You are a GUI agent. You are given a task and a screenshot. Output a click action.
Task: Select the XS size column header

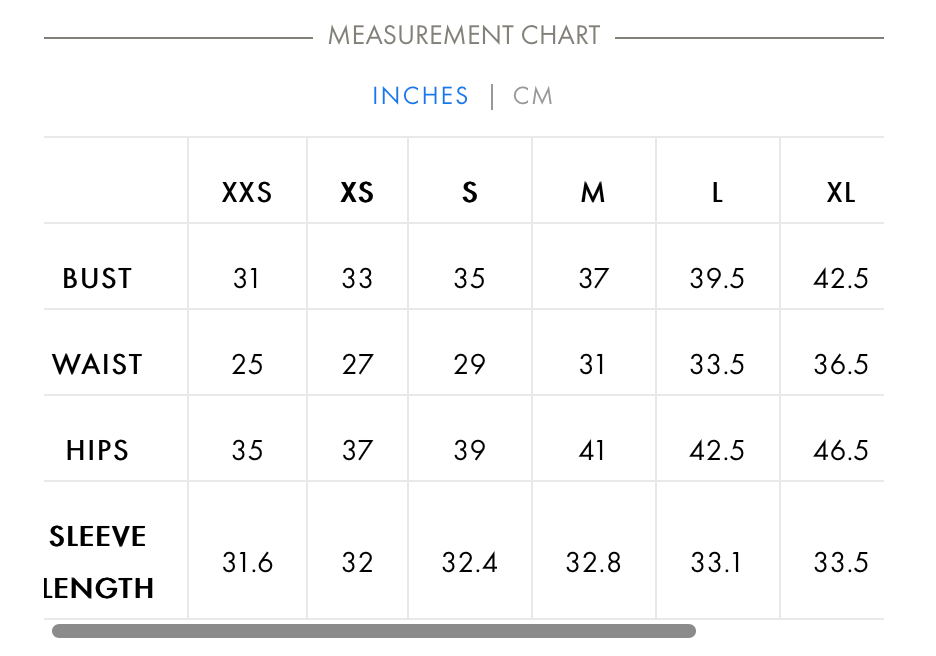[357, 192]
